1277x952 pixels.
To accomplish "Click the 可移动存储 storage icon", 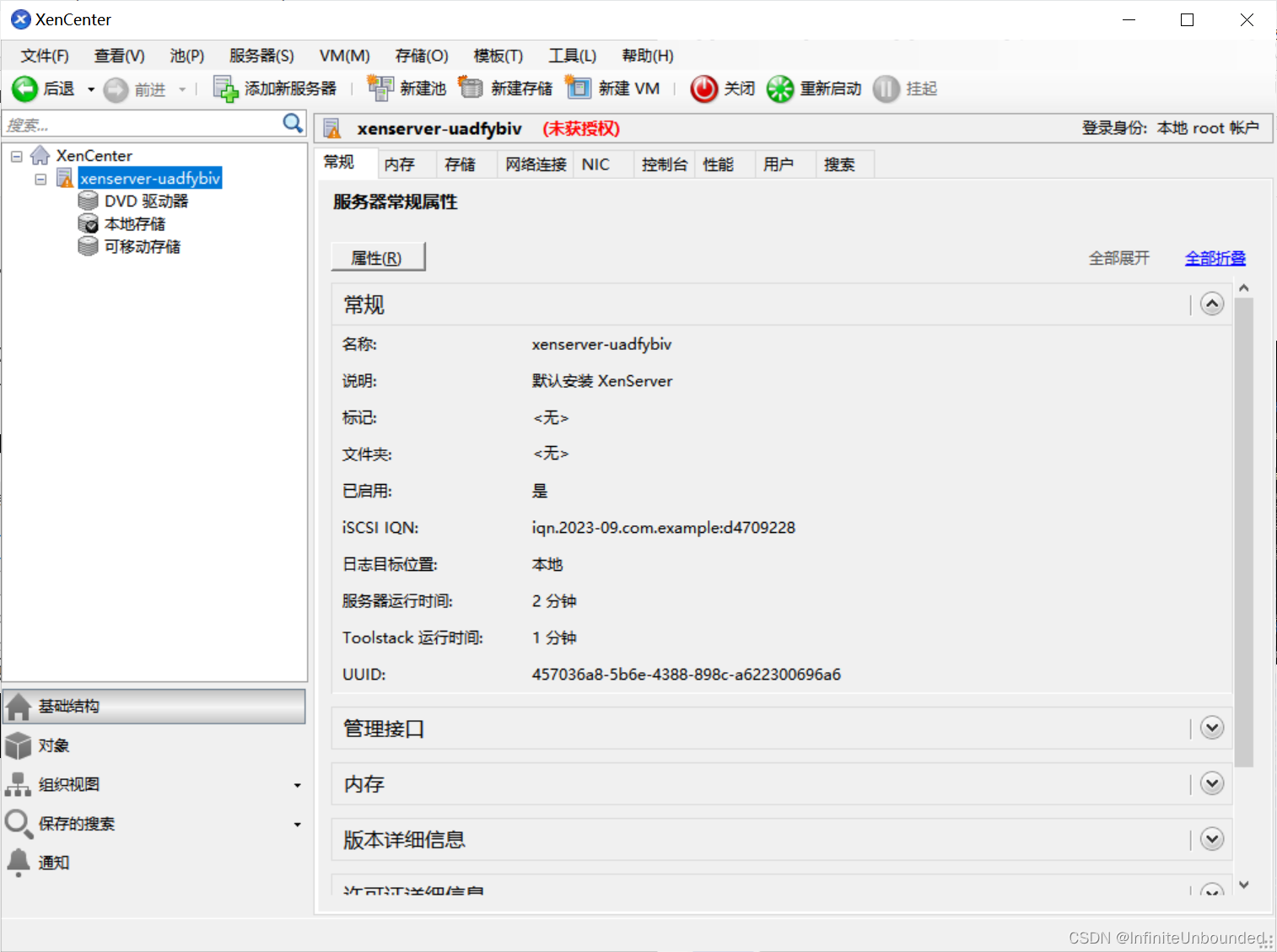I will [x=88, y=246].
